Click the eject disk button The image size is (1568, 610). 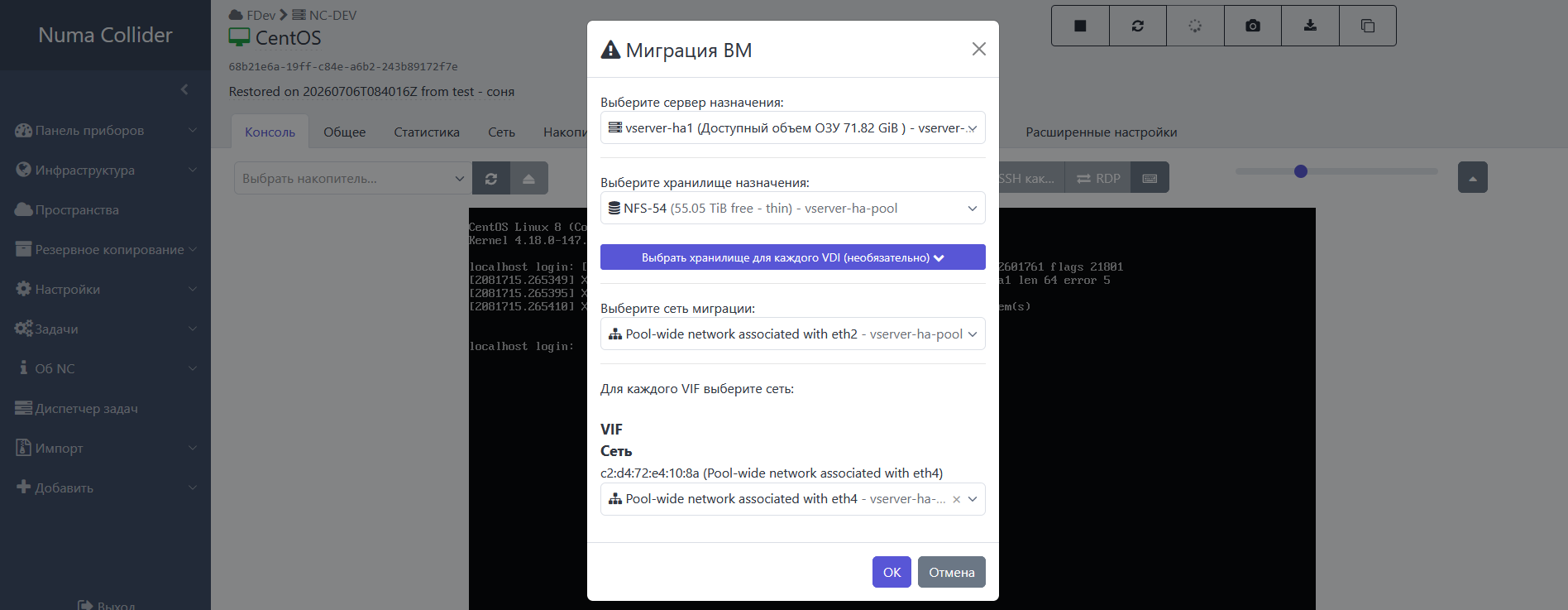pyautogui.click(x=529, y=178)
